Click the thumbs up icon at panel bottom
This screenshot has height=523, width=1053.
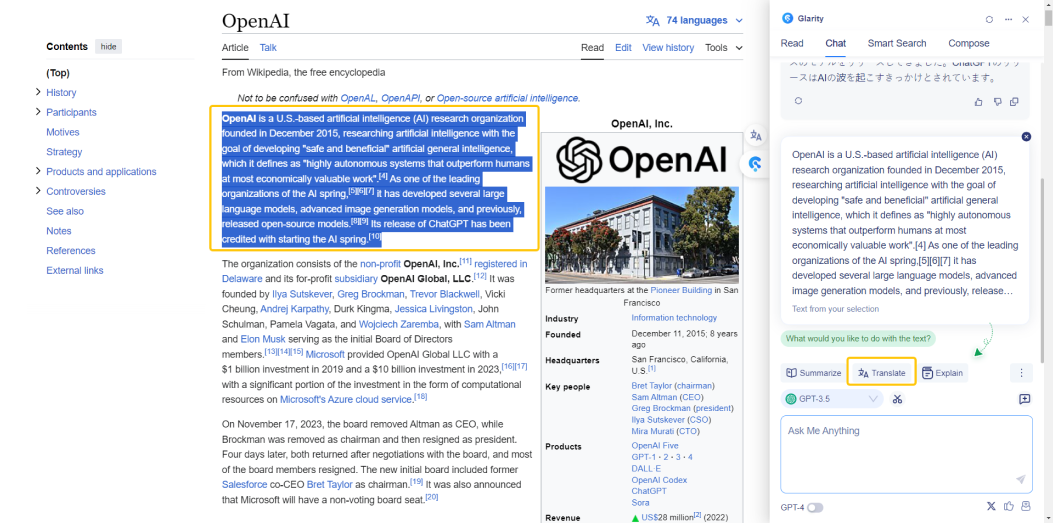click(1009, 506)
